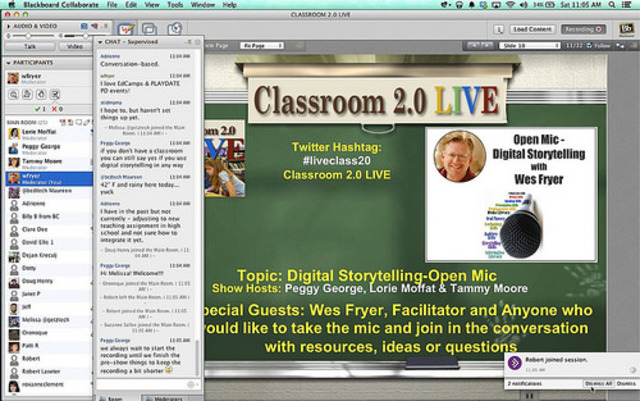The height and width of the screenshot is (401, 640).
Task: Open the emoticon feedback icon under wfryer
Action: pos(14,95)
